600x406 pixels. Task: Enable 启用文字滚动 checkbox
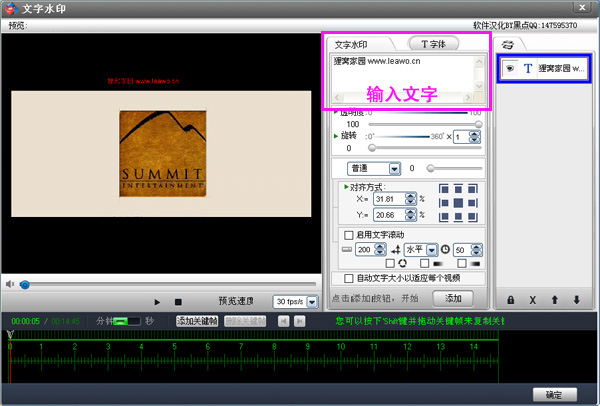pos(348,235)
